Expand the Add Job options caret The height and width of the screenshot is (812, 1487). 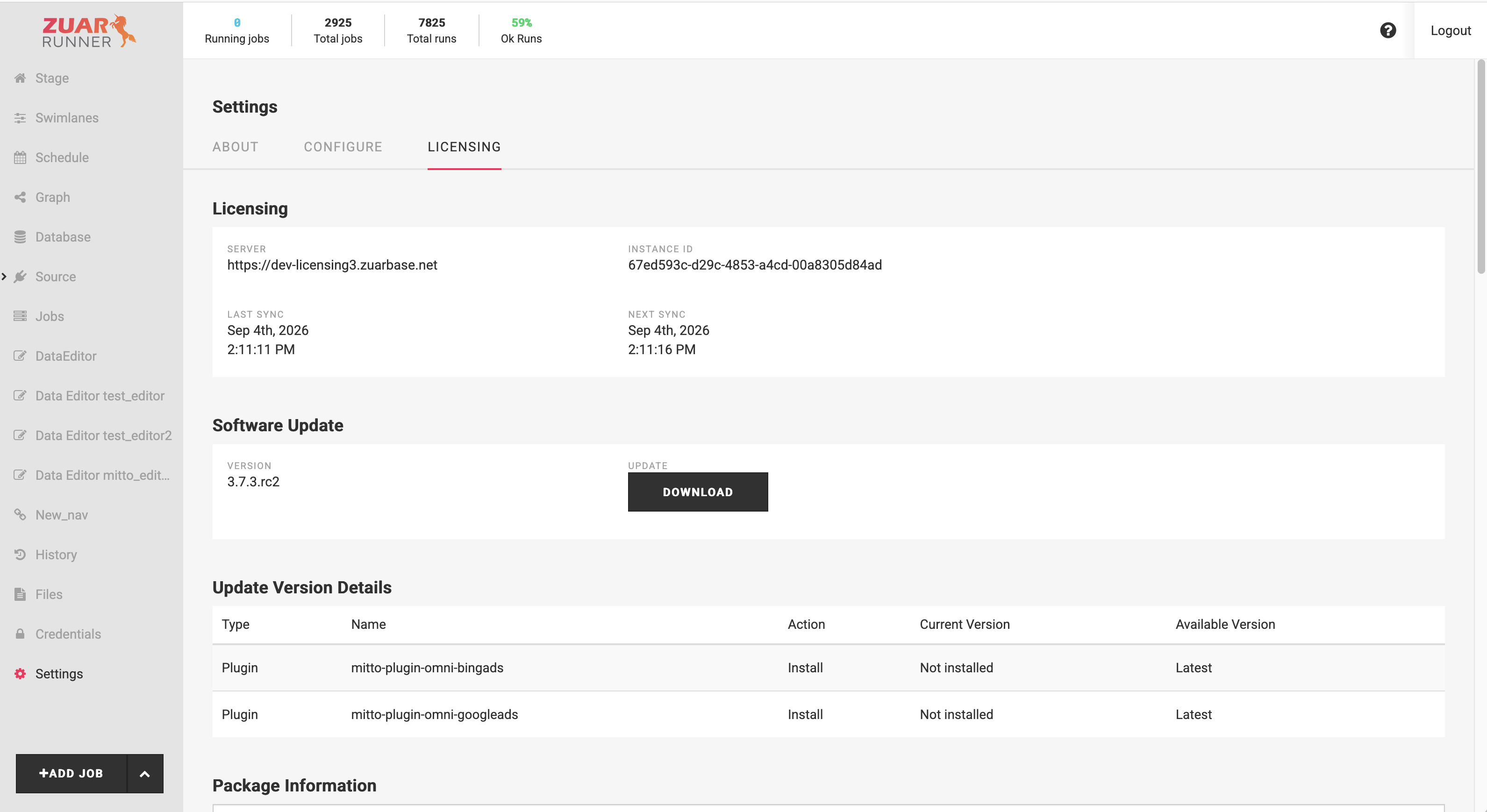145,774
